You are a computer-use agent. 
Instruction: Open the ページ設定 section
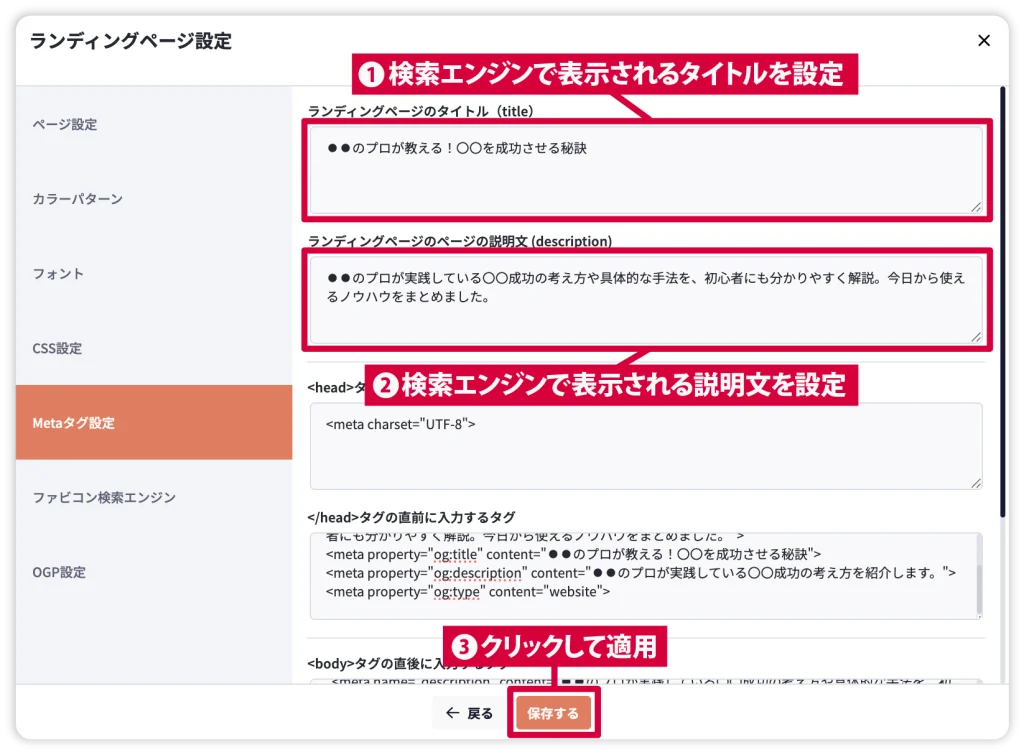65,125
